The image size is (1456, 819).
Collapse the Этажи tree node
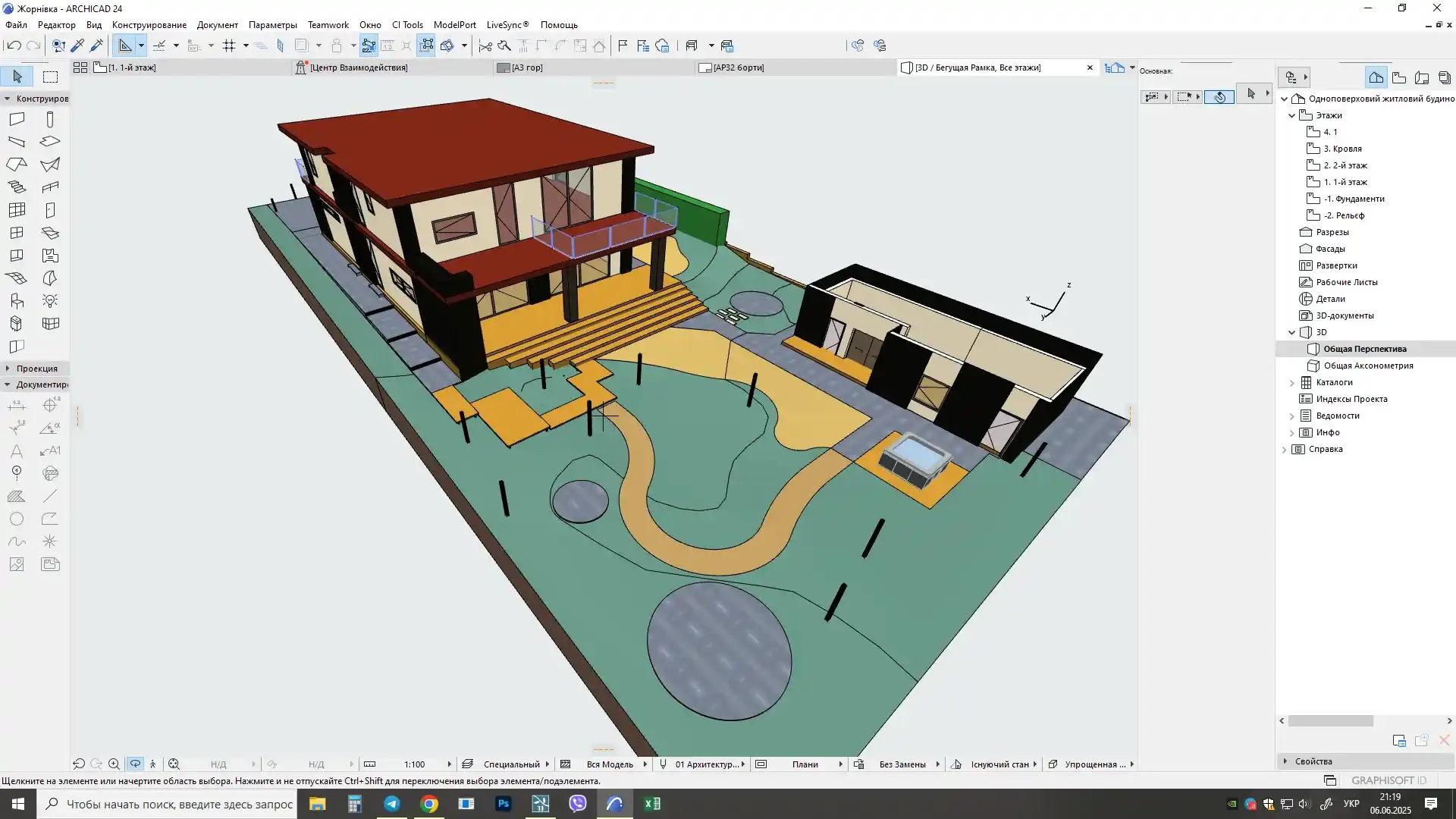pyautogui.click(x=1292, y=115)
